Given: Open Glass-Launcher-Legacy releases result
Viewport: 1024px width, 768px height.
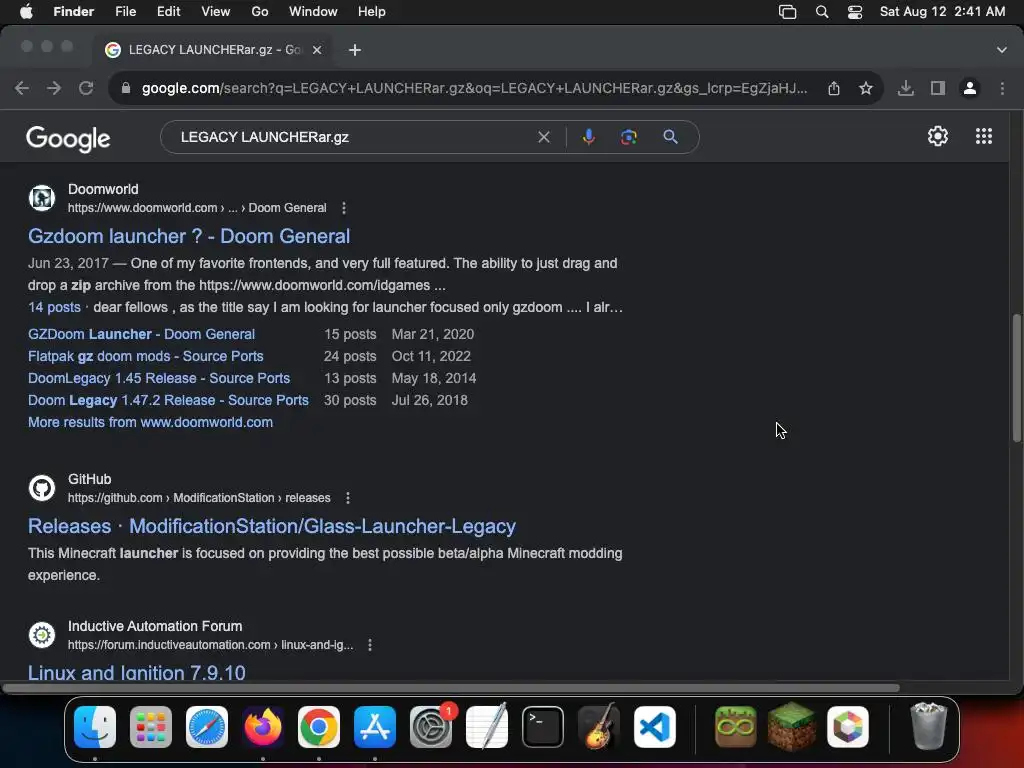Looking at the screenshot, I should click(x=272, y=526).
